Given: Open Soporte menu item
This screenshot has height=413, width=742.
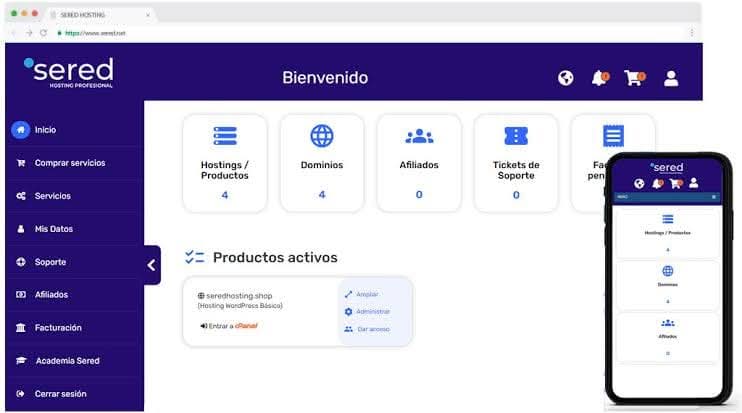Looking at the screenshot, I should pyautogui.click(x=50, y=262).
